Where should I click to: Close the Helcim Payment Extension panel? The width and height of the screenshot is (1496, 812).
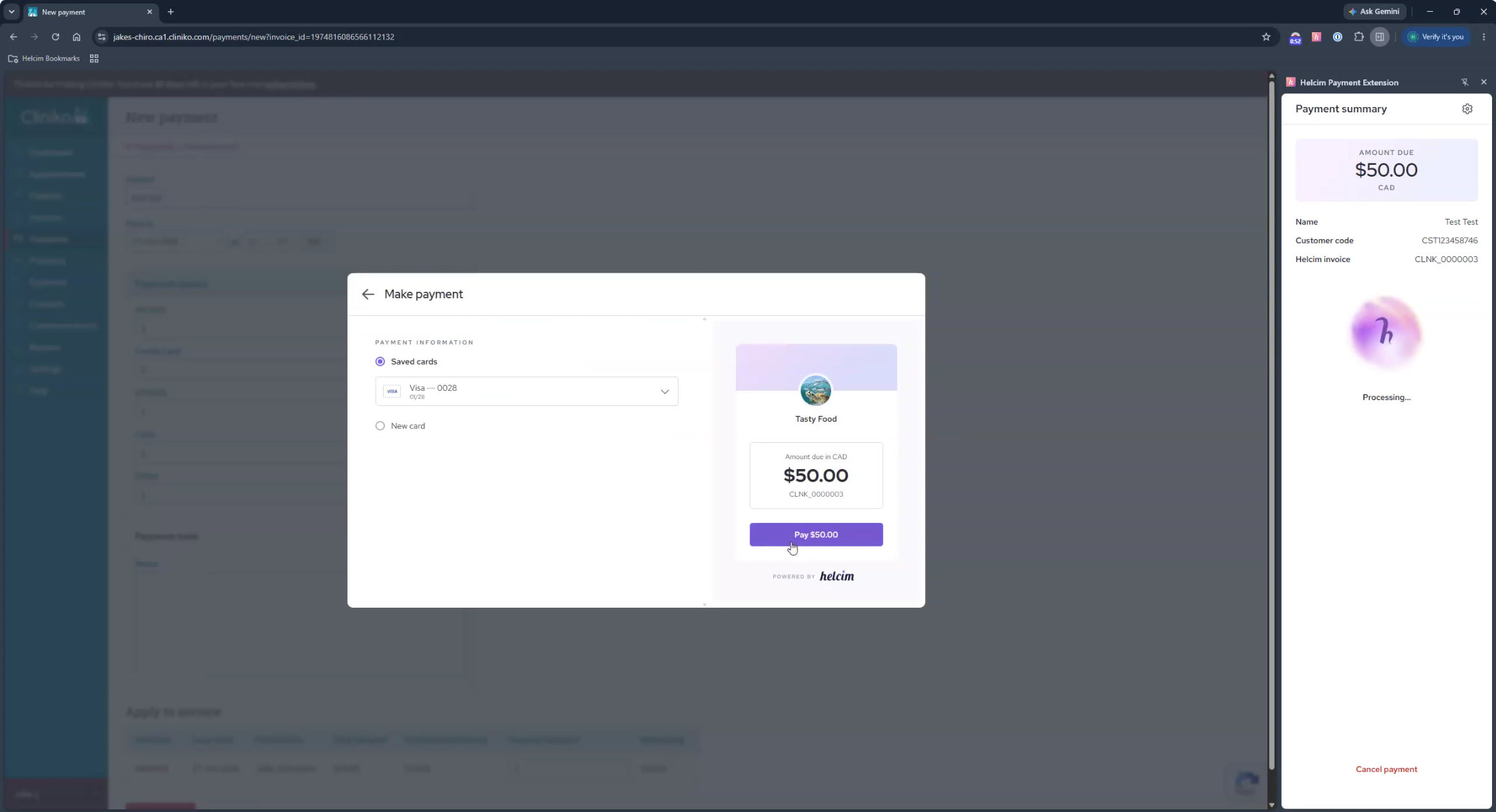(1484, 82)
